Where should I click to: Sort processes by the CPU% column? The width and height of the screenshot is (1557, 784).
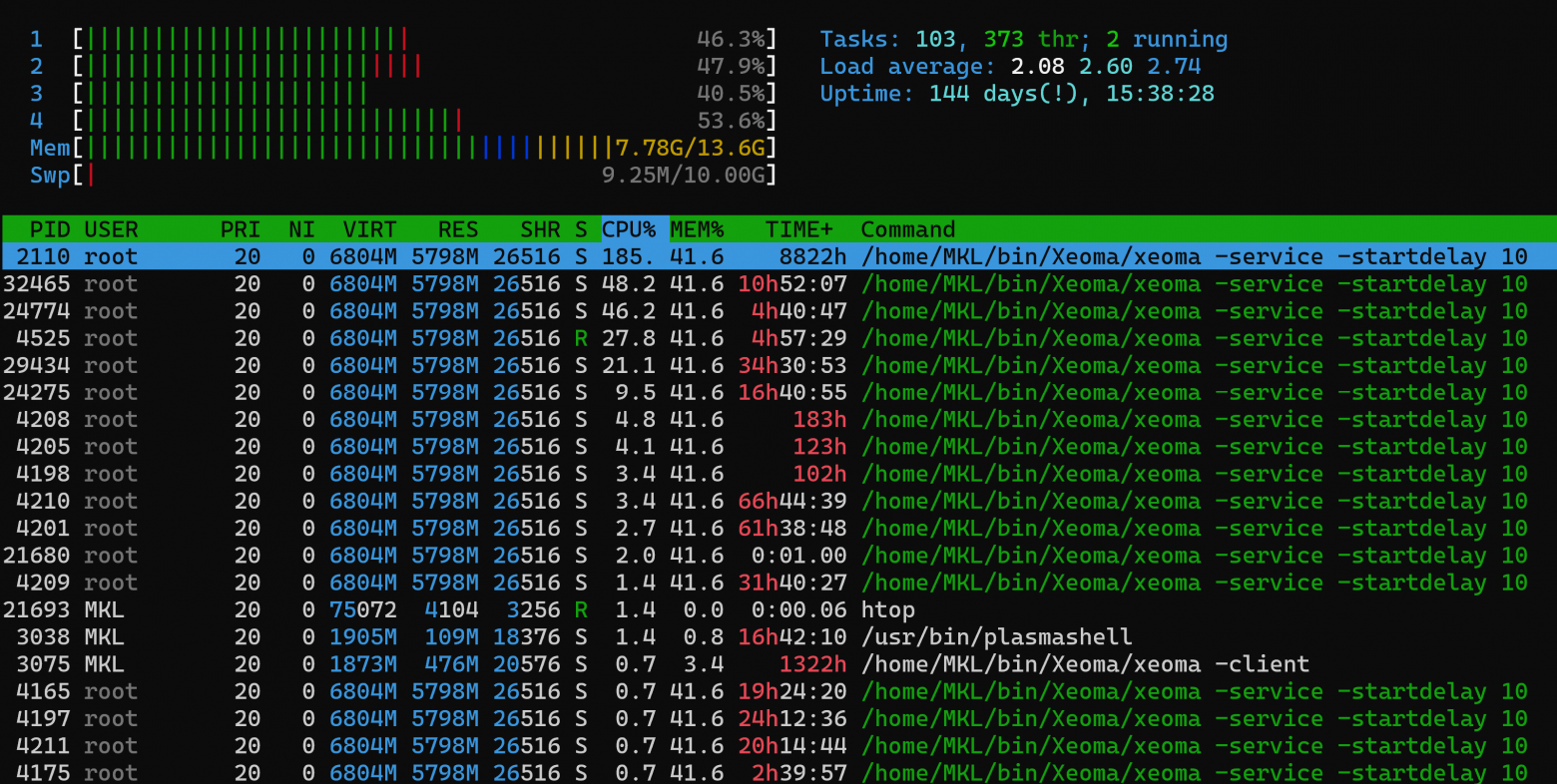point(629,229)
